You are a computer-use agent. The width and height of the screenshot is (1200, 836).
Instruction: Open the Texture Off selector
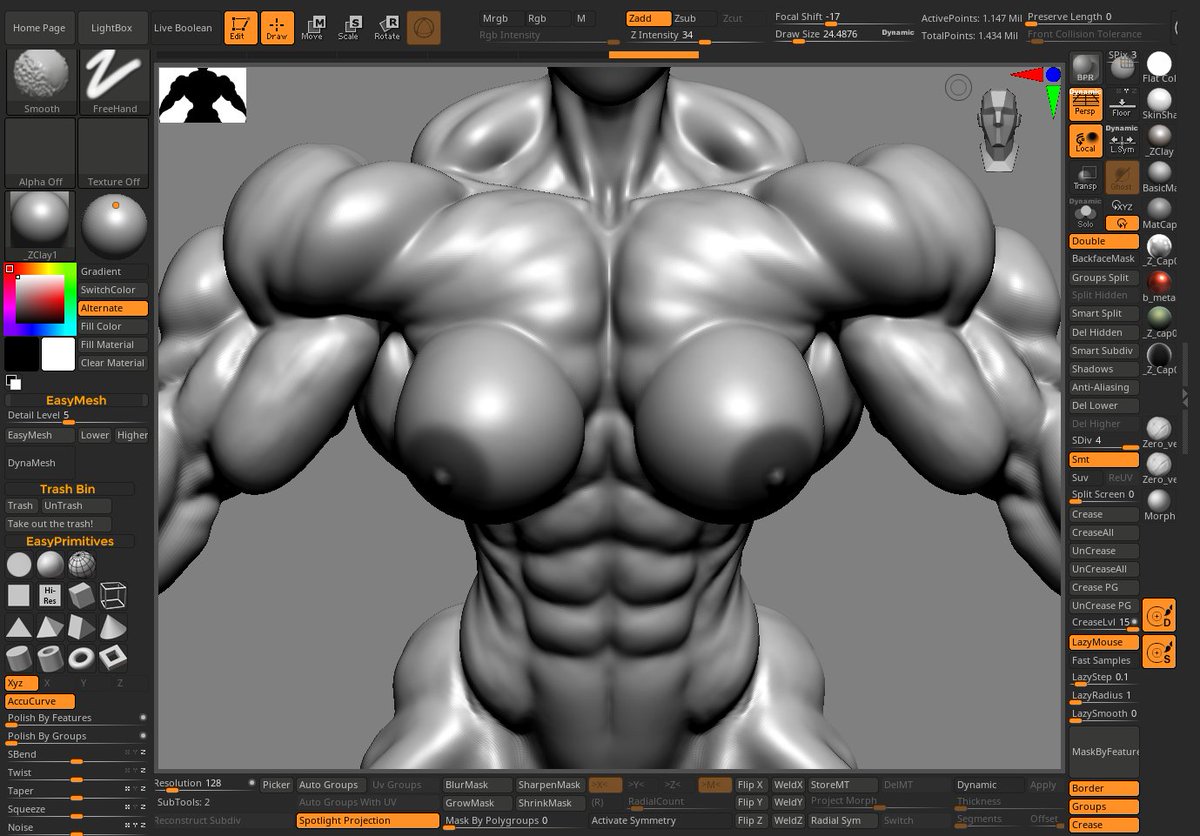pyautogui.click(x=114, y=154)
